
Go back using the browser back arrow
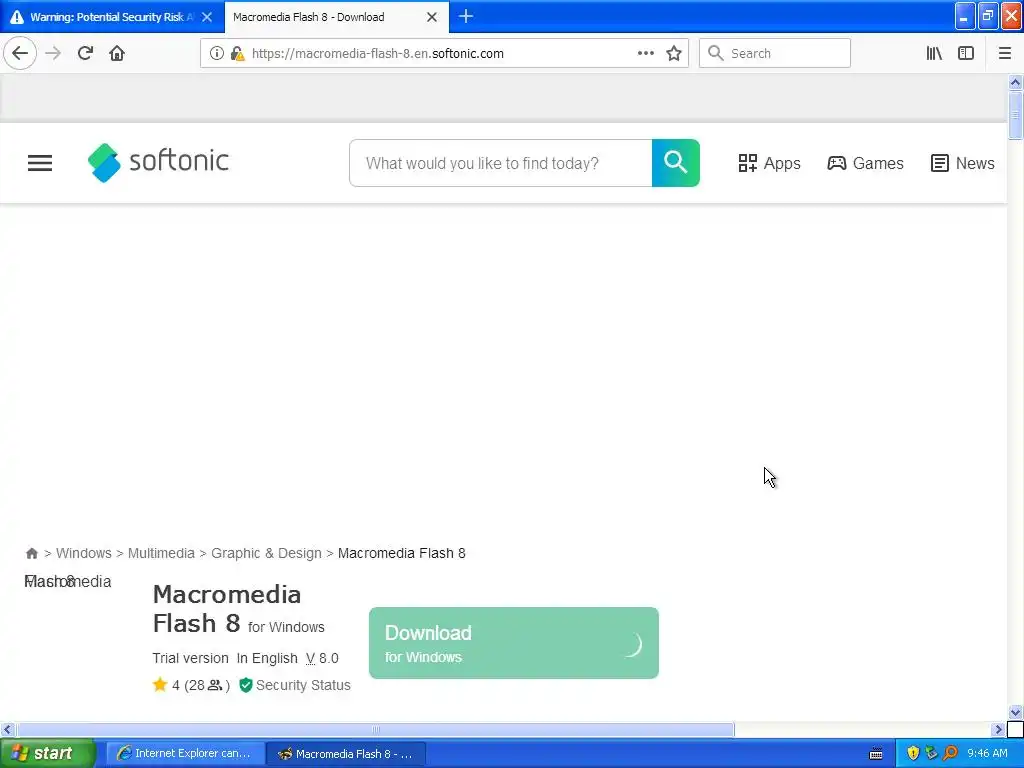(20, 53)
